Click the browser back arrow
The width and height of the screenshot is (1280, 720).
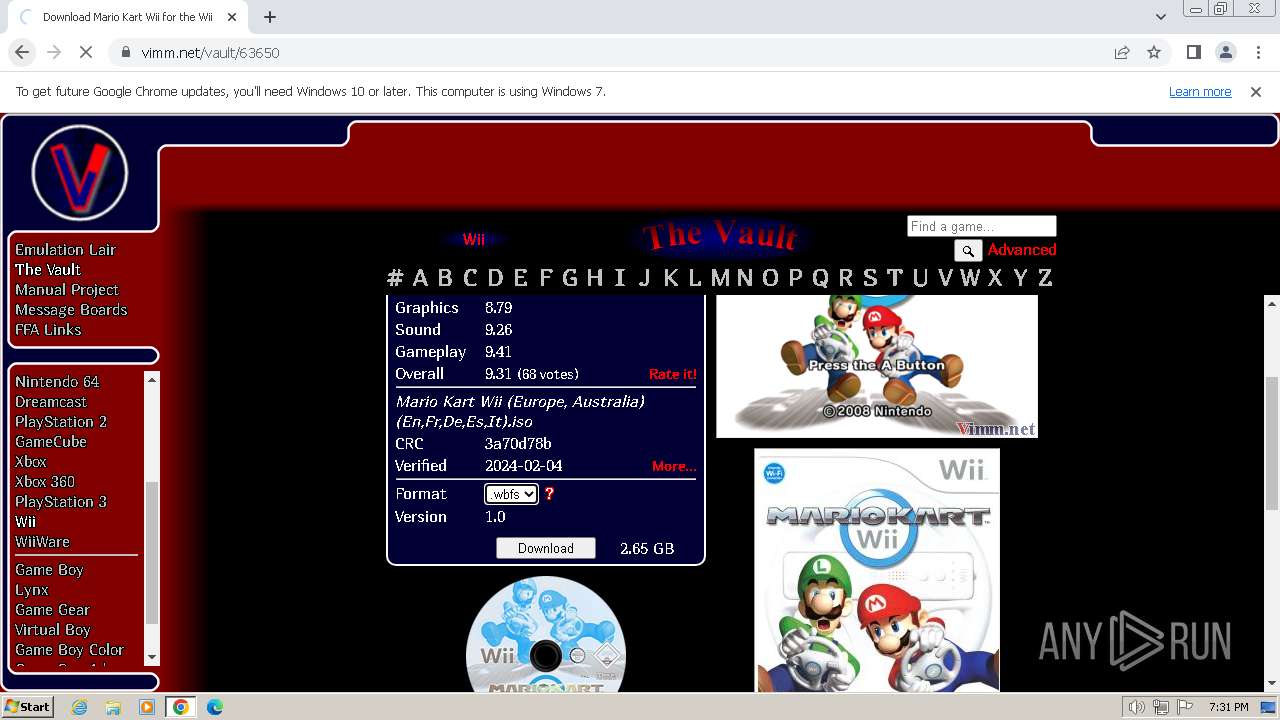[x=22, y=53]
